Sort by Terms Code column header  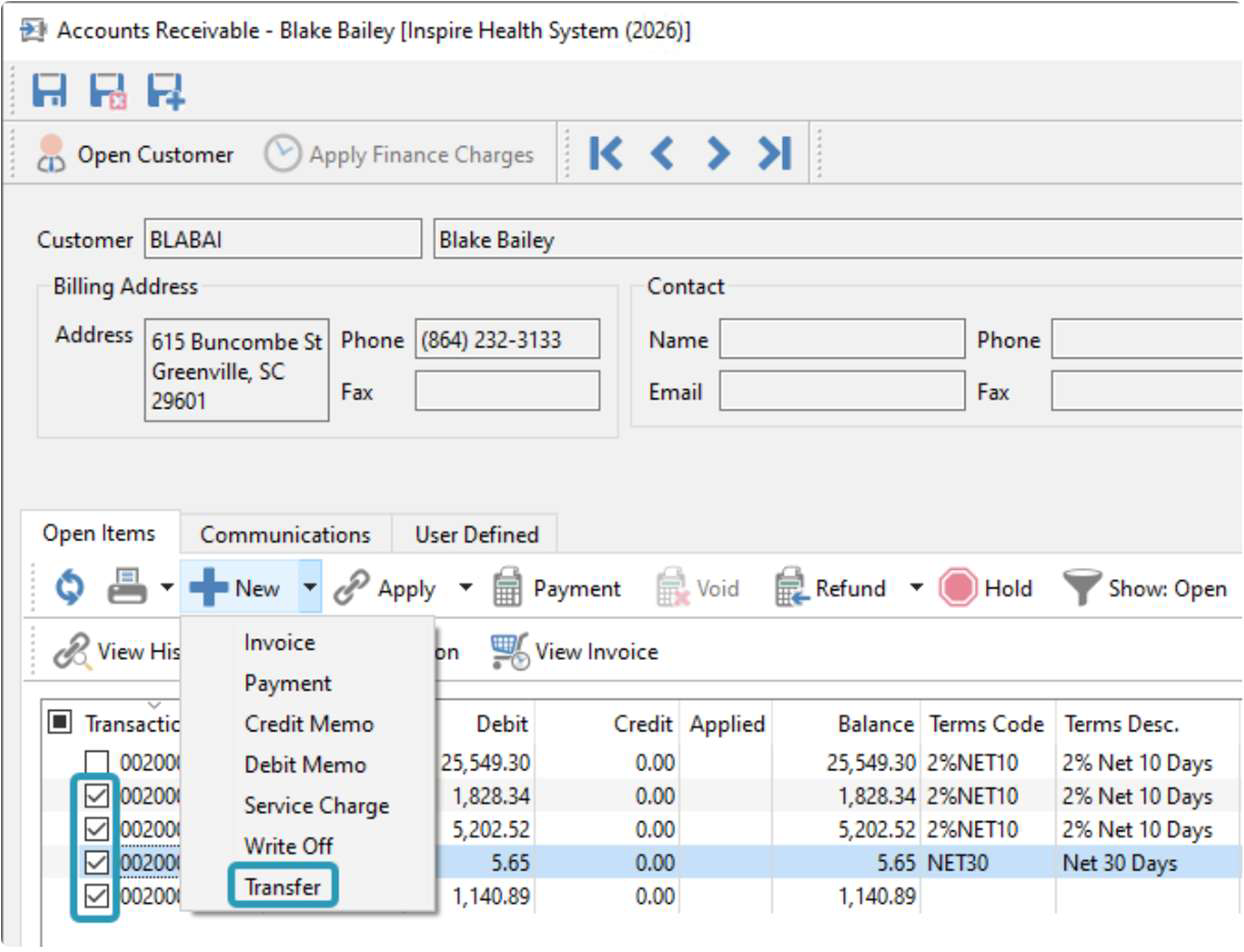tap(988, 724)
